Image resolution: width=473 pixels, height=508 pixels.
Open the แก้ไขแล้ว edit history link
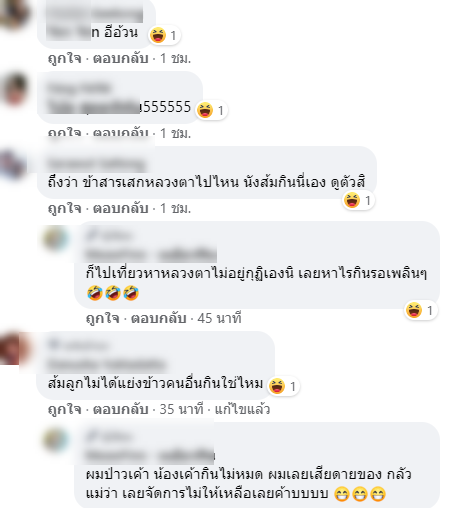(242, 409)
